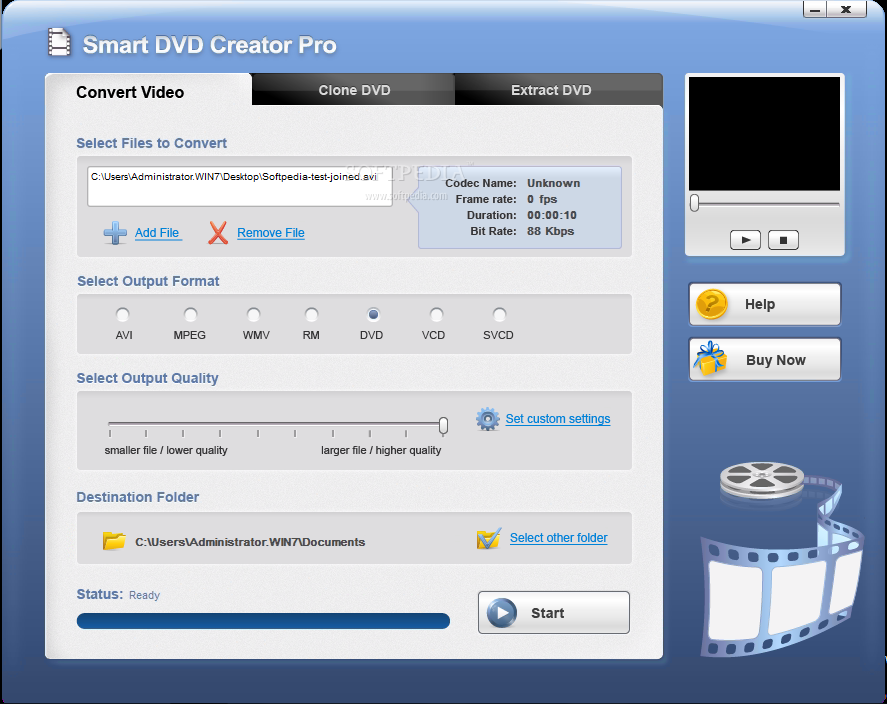Image resolution: width=887 pixels, height=704 pixels.
Task: Click Select other folder link
Action: coord(558,538)
